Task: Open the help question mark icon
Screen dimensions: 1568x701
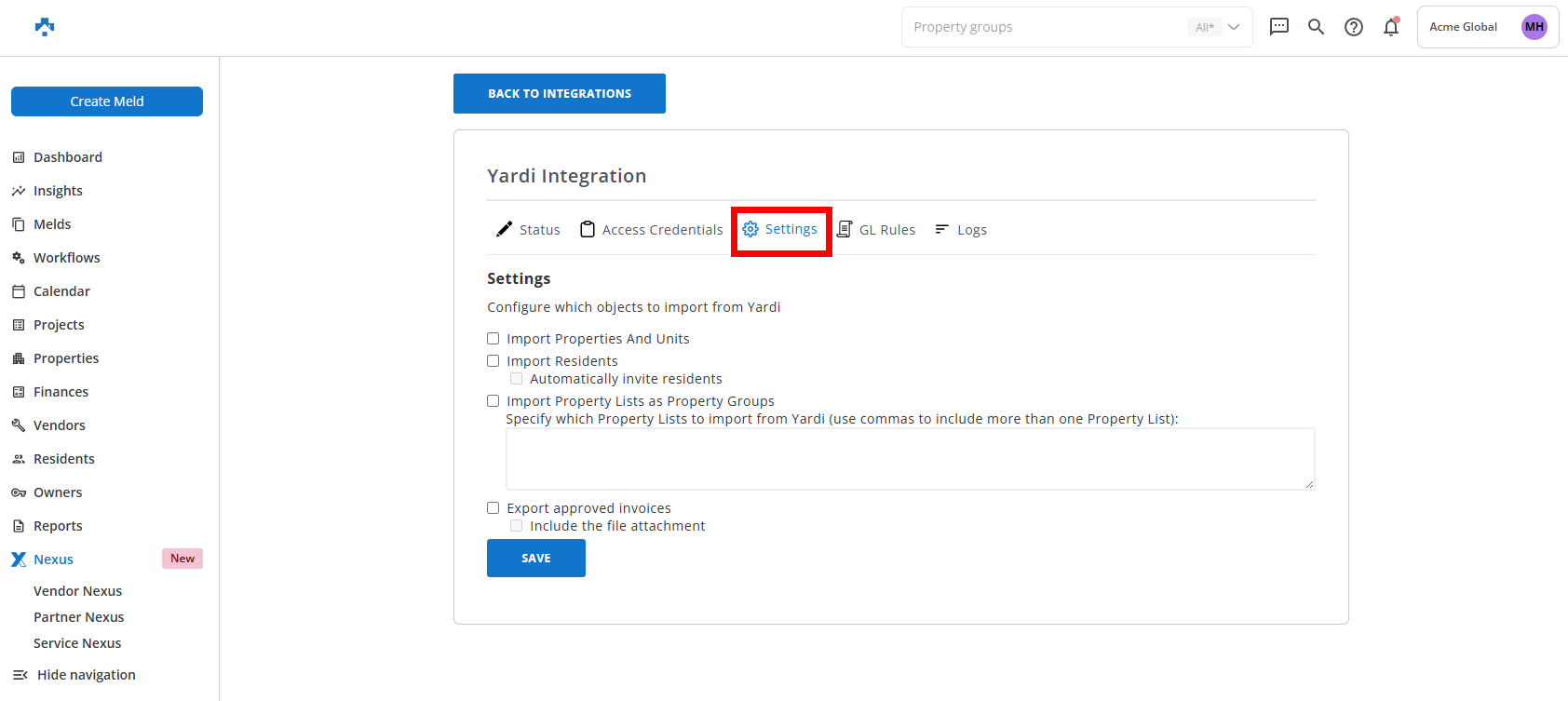Action: 1354,27
